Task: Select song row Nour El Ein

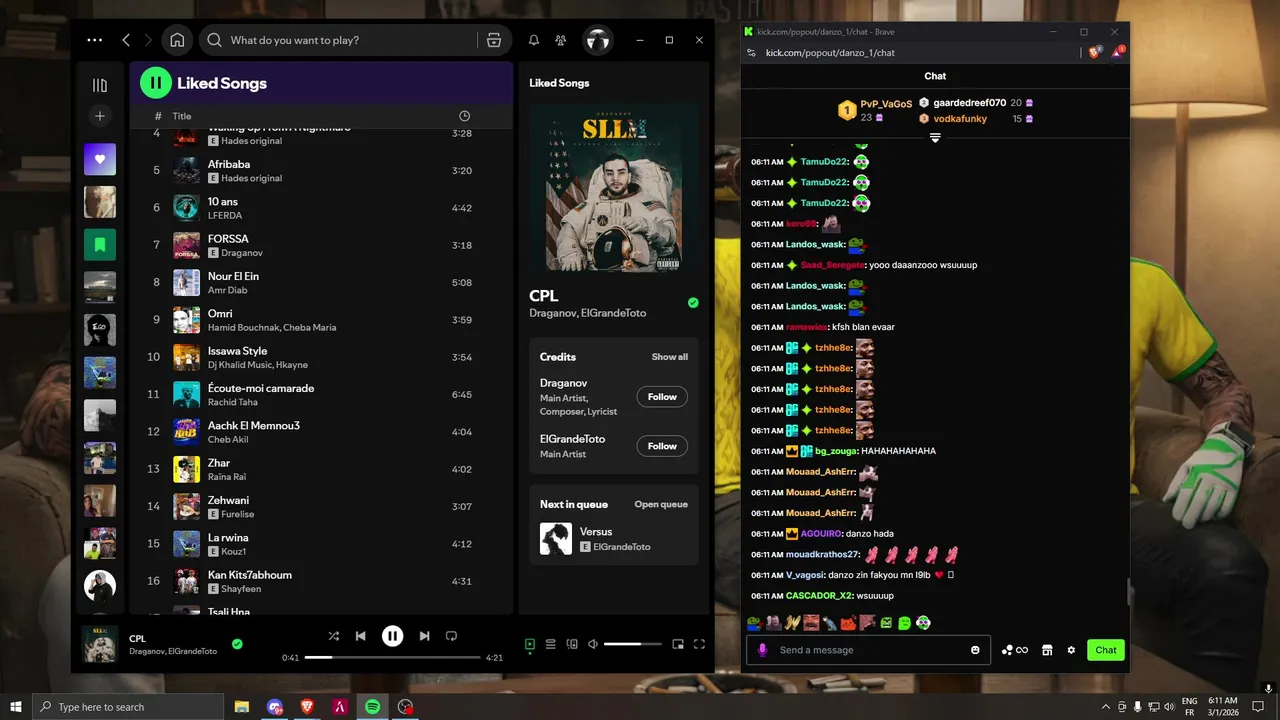Action: 321,282
